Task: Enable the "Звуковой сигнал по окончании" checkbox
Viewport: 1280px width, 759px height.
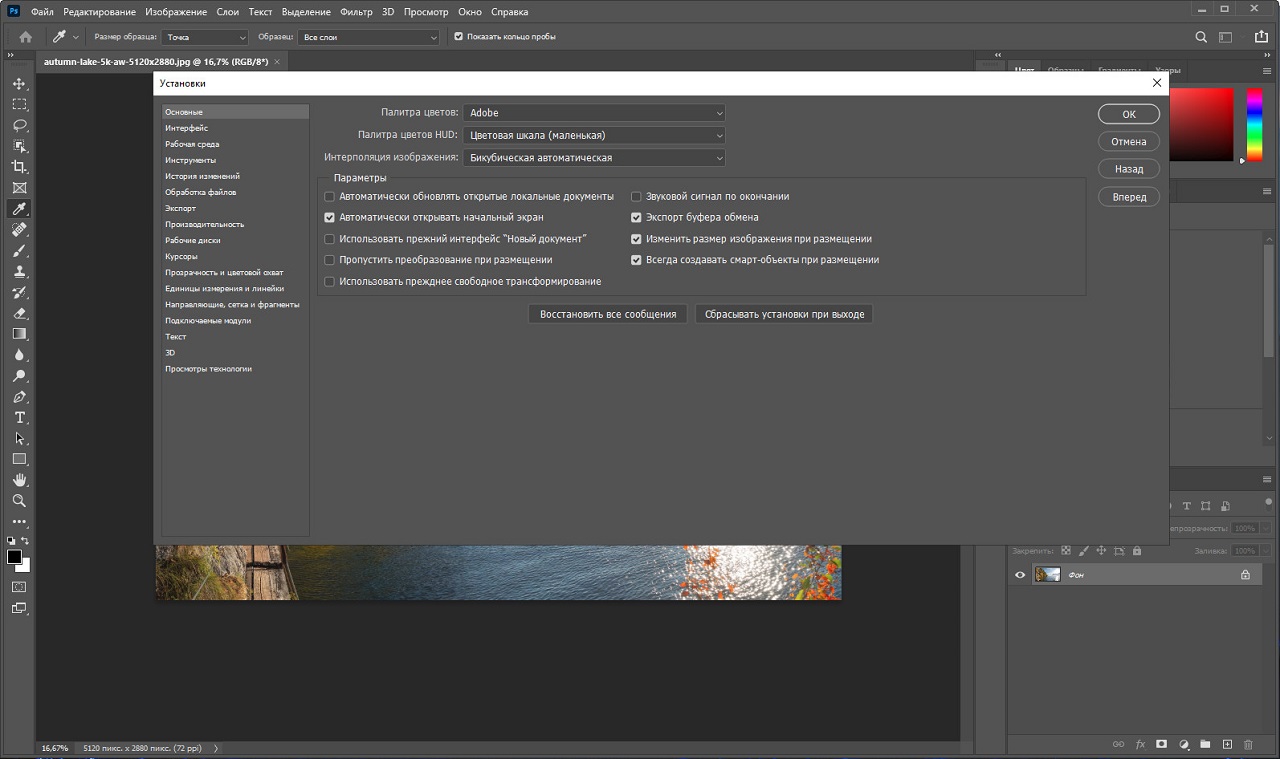Action: click(636, 197)
